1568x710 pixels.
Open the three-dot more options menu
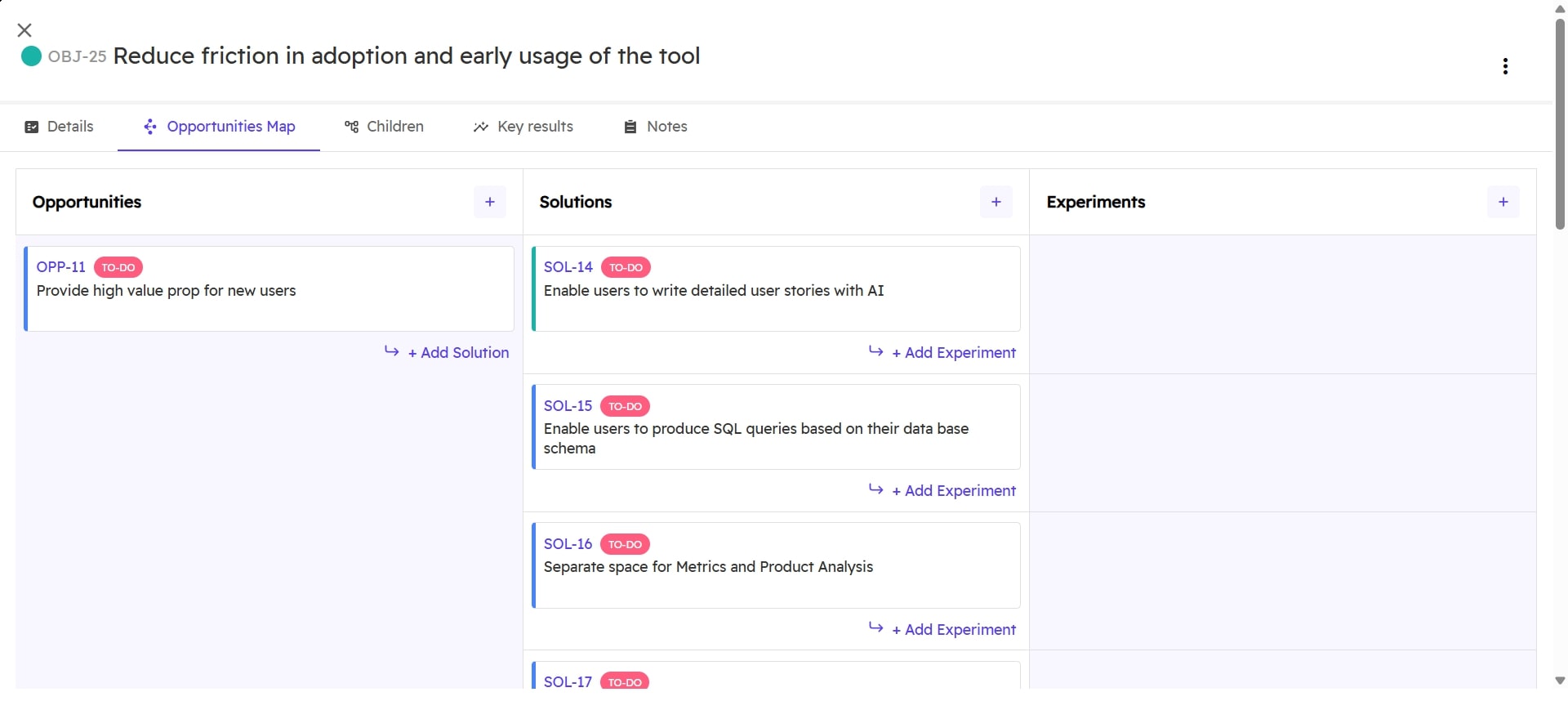click(1505, 66)
